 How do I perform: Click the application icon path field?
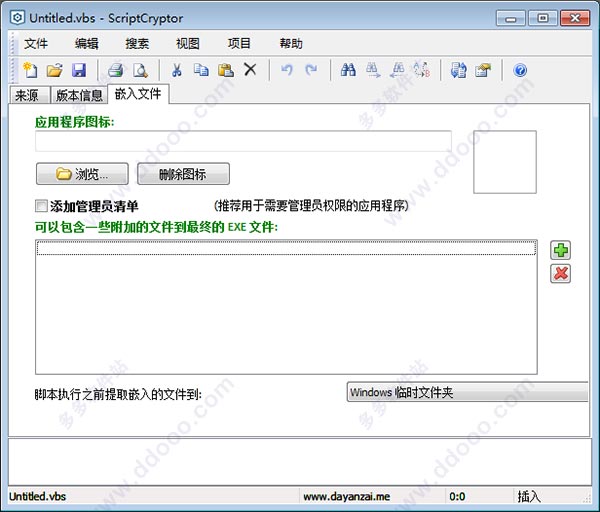coord(243,141)
